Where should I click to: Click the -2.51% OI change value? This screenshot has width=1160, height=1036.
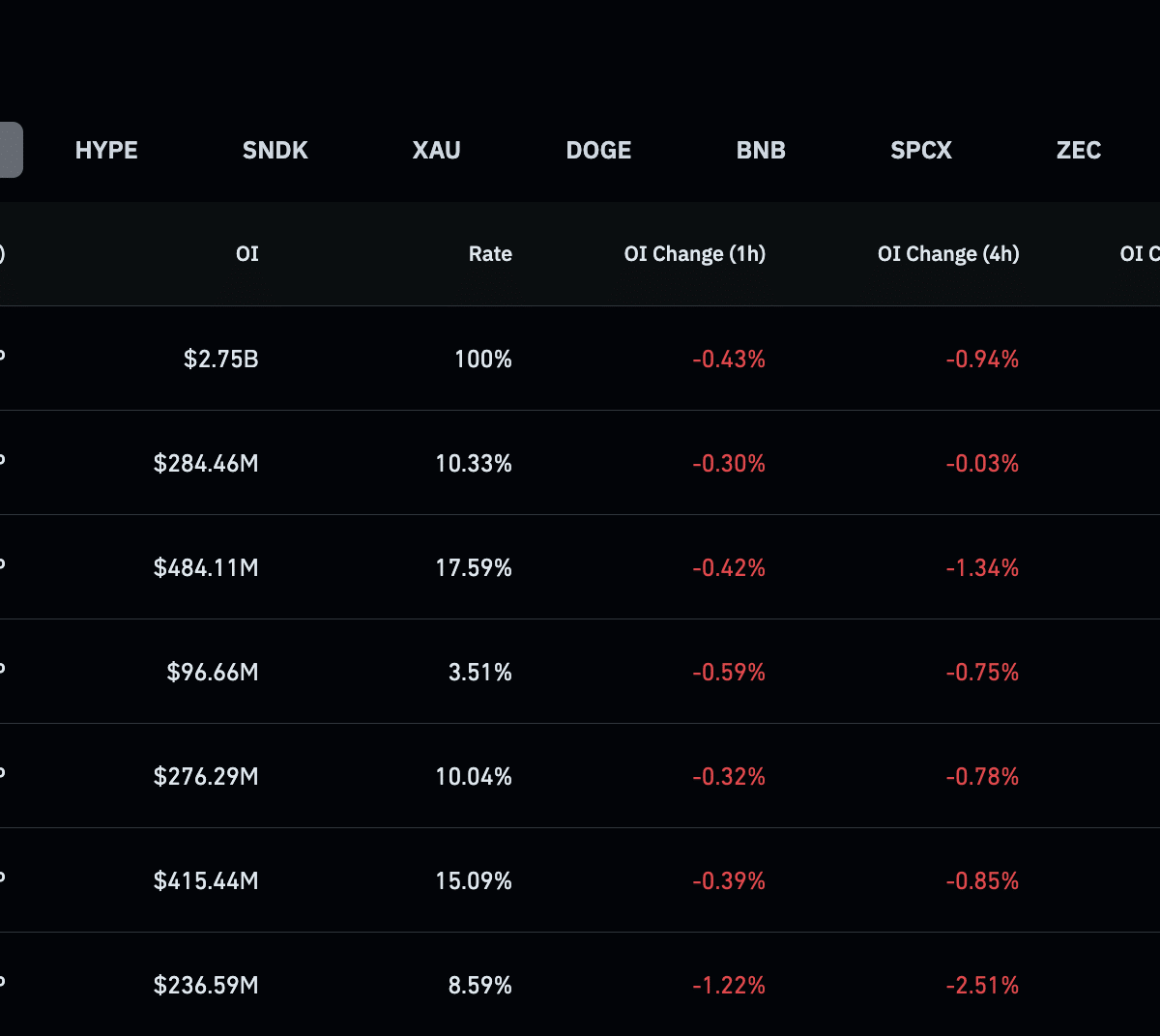click(982, 985)
